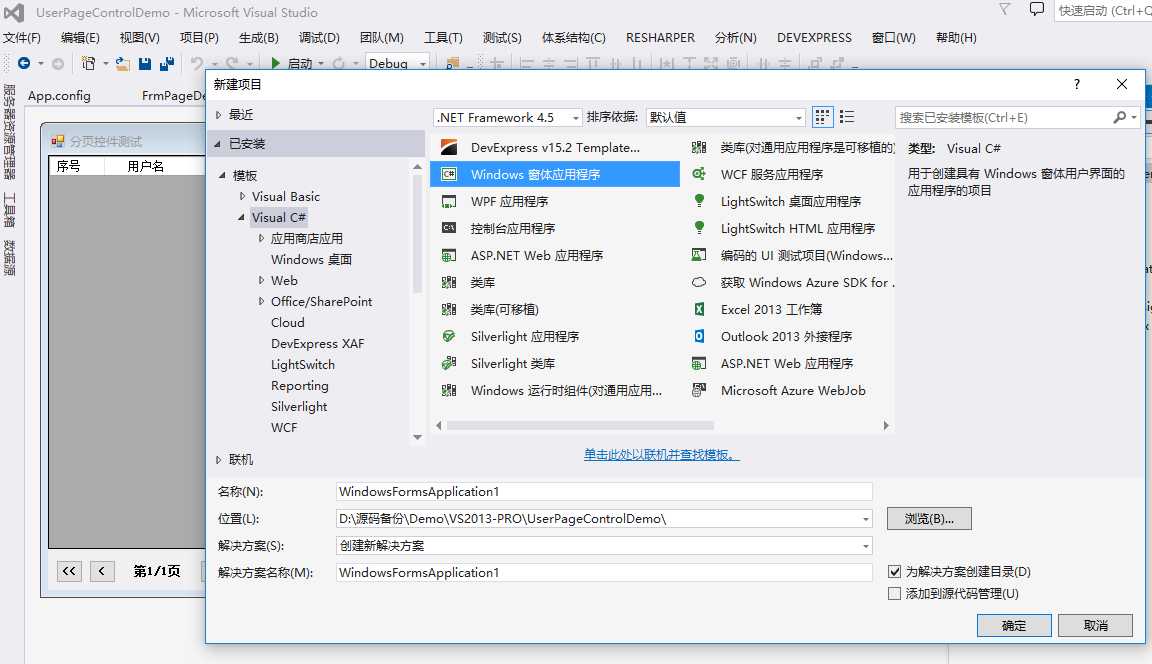Open the 编辑(E) menu
1152x664 pixels.
[80, 37]
